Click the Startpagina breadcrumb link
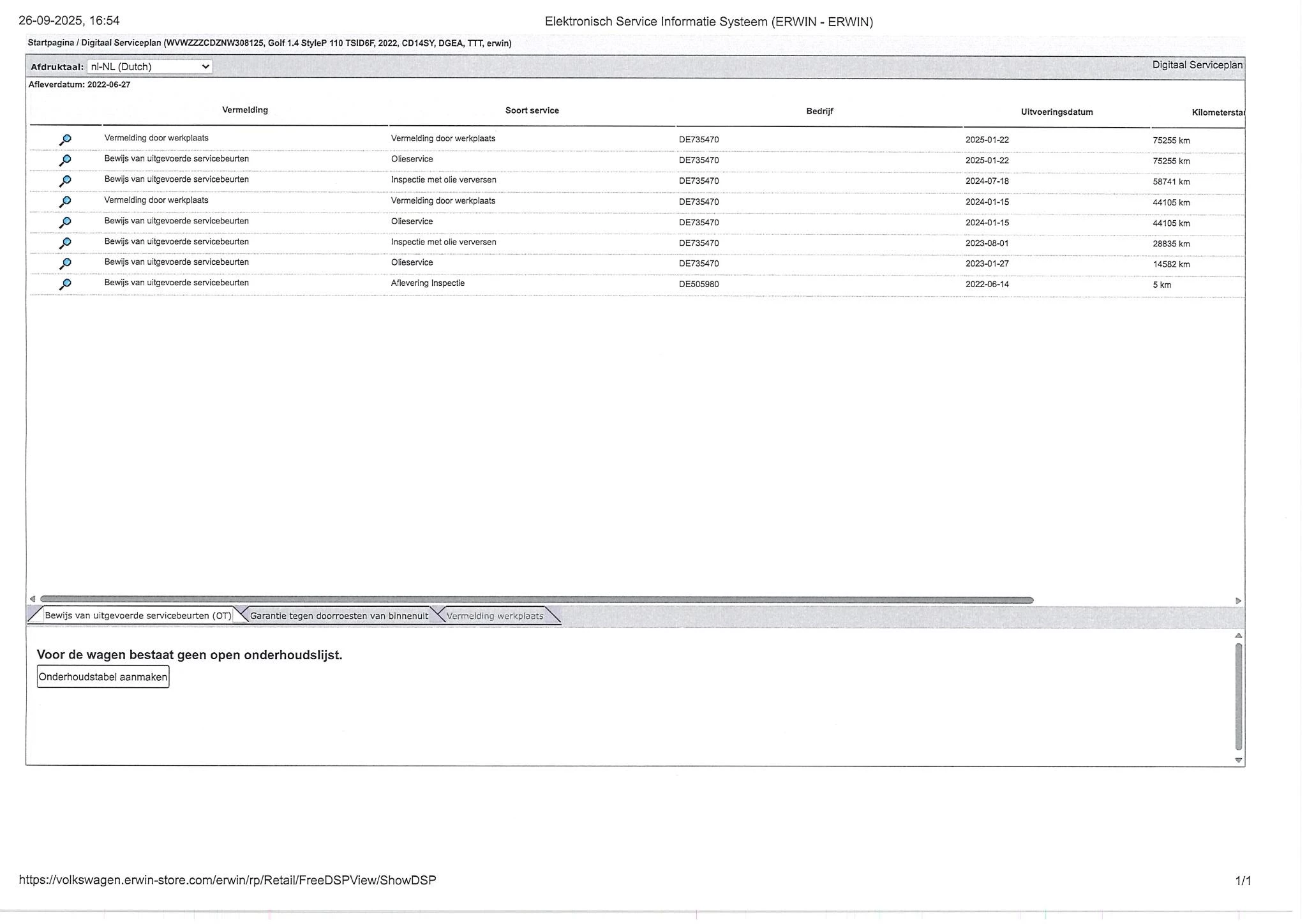 tap(50, 43)
